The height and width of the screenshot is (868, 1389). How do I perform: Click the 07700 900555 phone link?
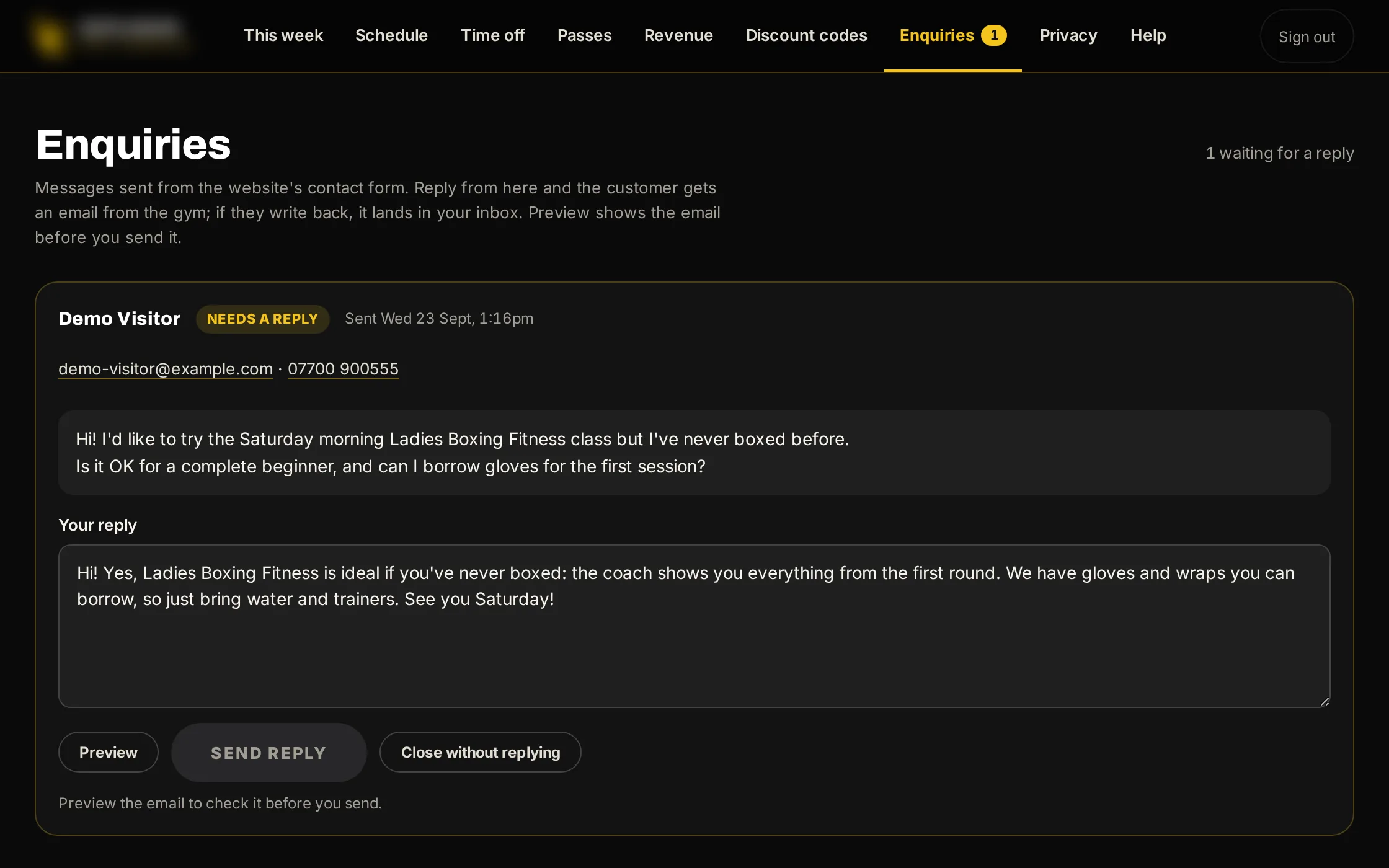click(x=343, y=369)
